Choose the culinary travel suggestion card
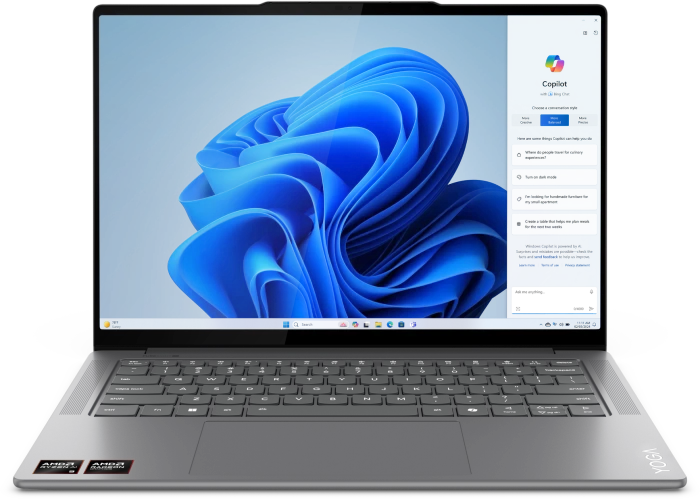This screenshot has height=499, width=700. 554,155
